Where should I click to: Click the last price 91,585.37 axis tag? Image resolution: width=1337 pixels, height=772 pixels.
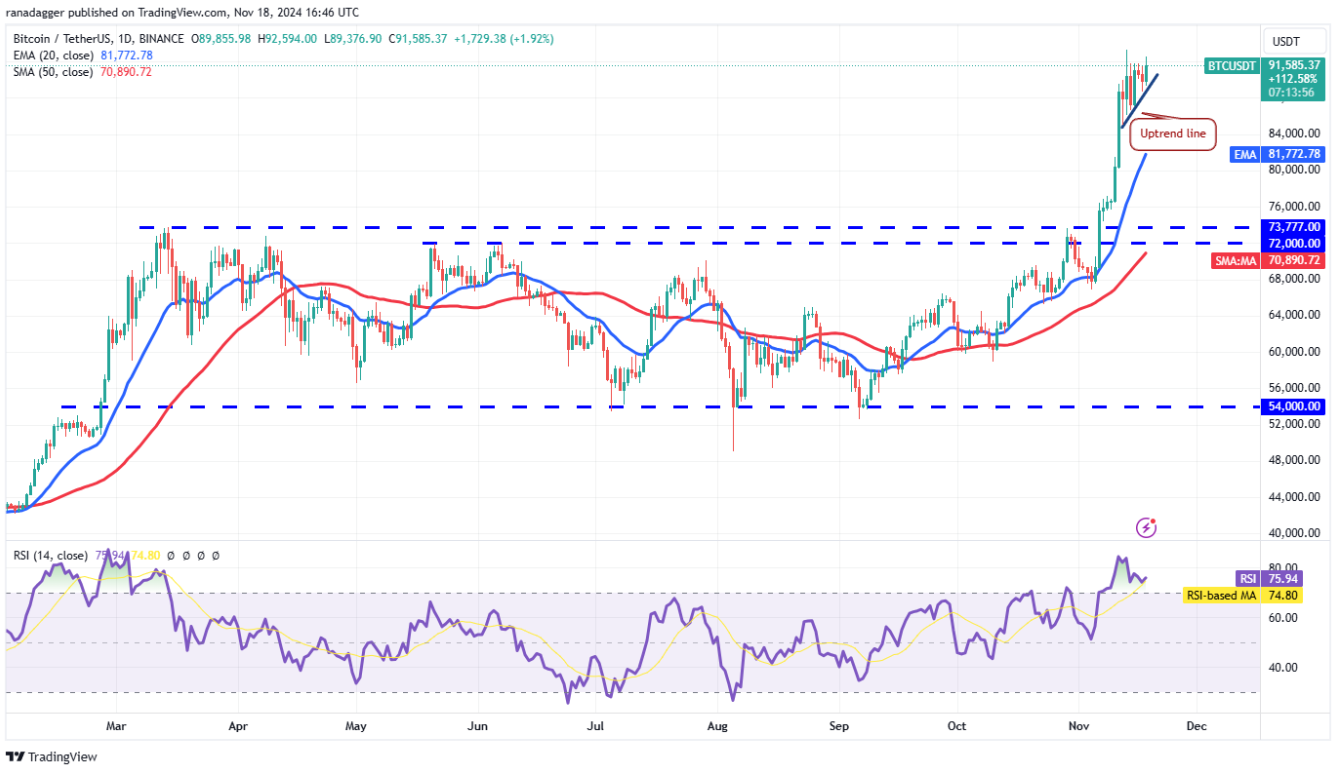point(1294,65)
